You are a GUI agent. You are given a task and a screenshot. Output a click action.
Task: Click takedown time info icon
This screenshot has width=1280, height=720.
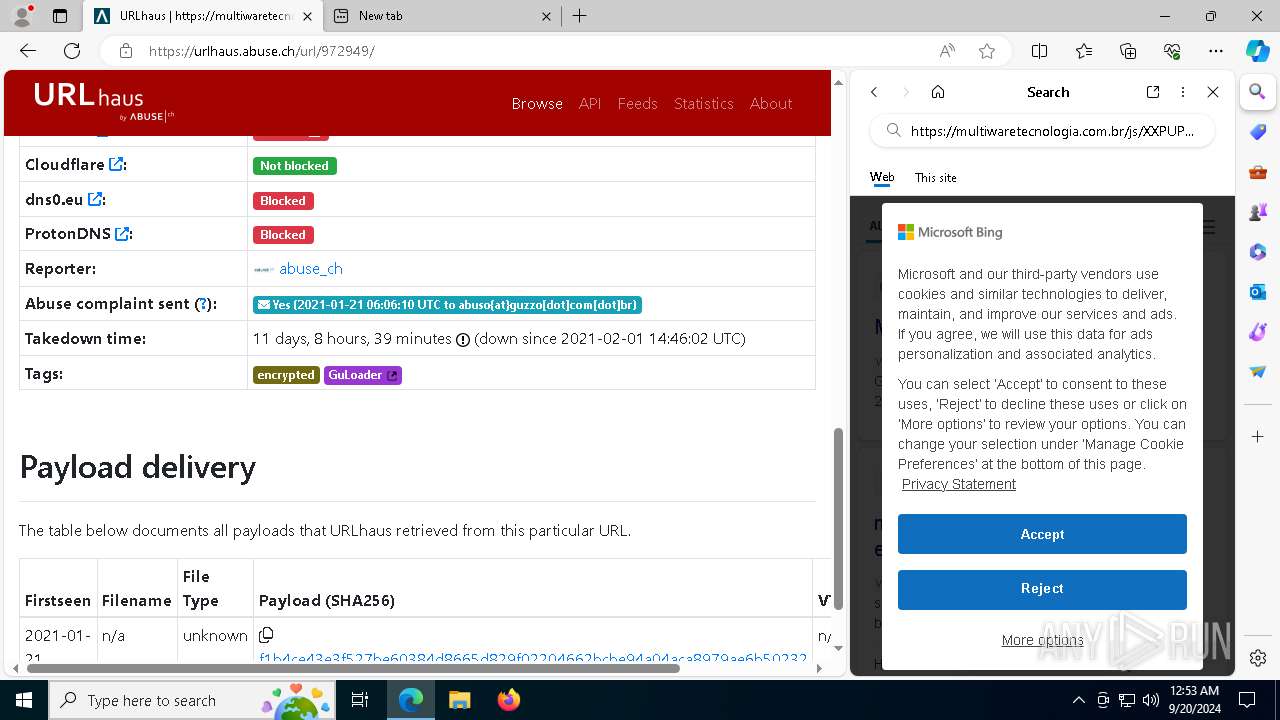(x=463, y=340)
